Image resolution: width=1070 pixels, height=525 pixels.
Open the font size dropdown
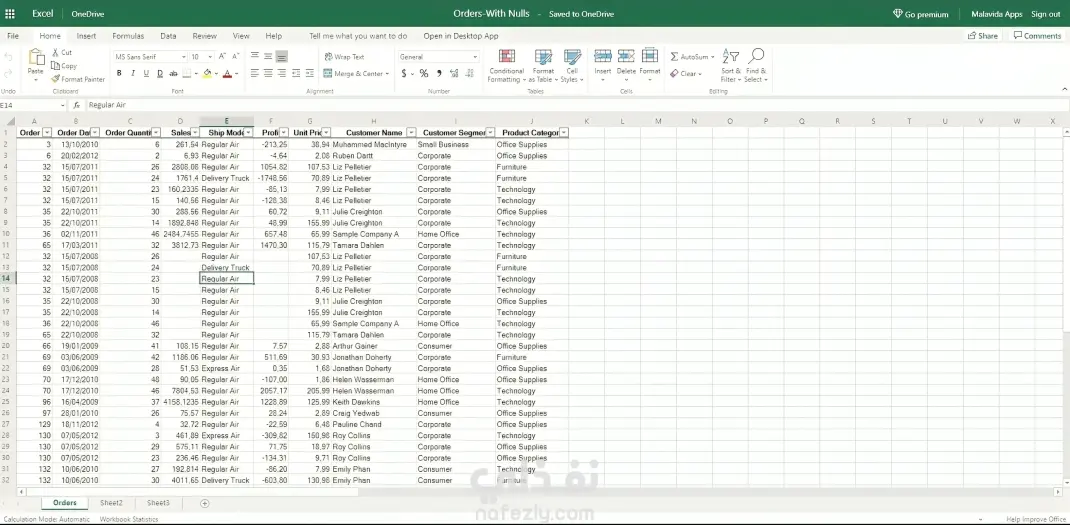click(x=209, y=57)
